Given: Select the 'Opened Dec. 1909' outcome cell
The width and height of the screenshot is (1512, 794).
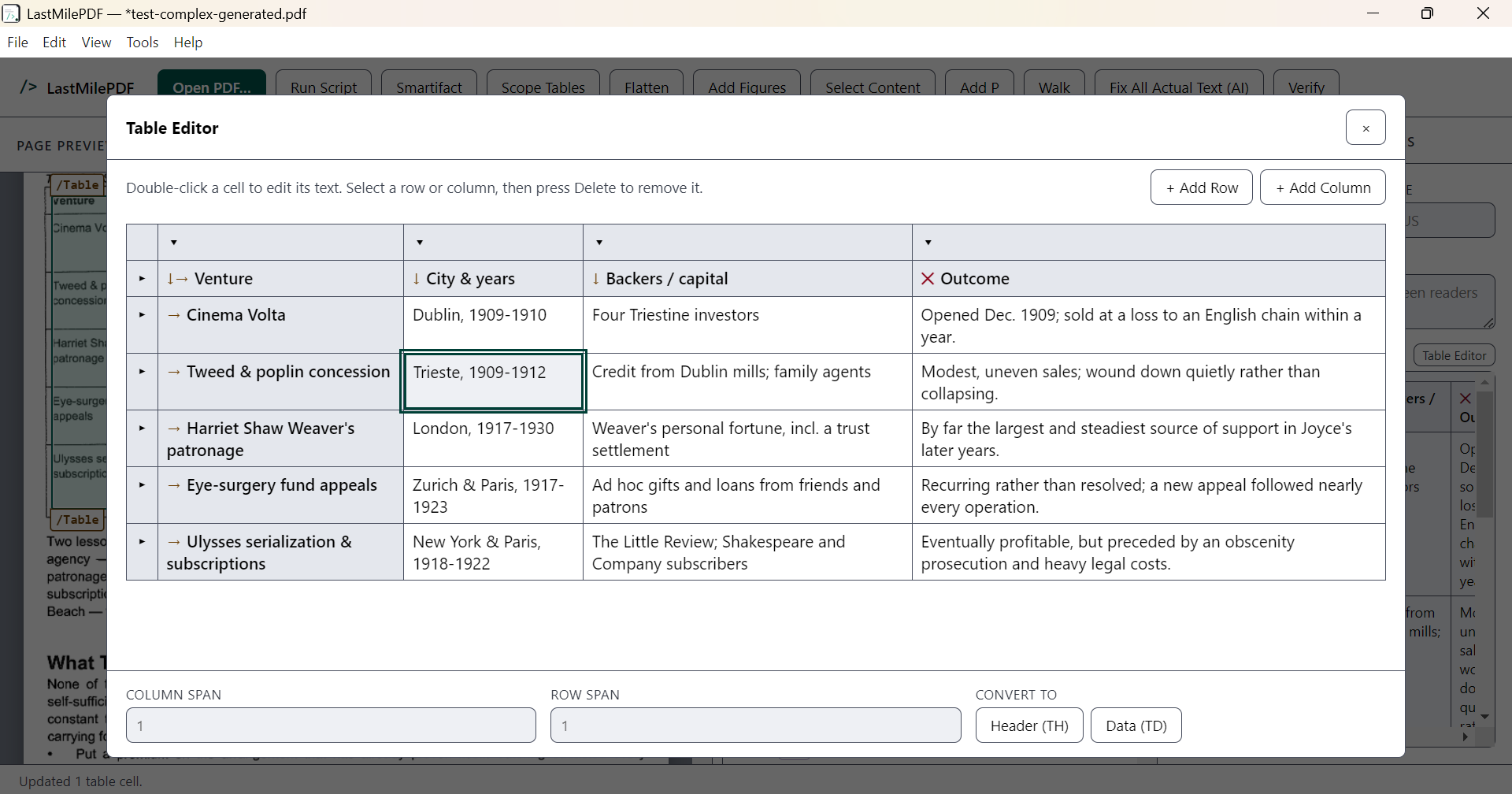Looking at the screenshot, I should [1148, 325].
